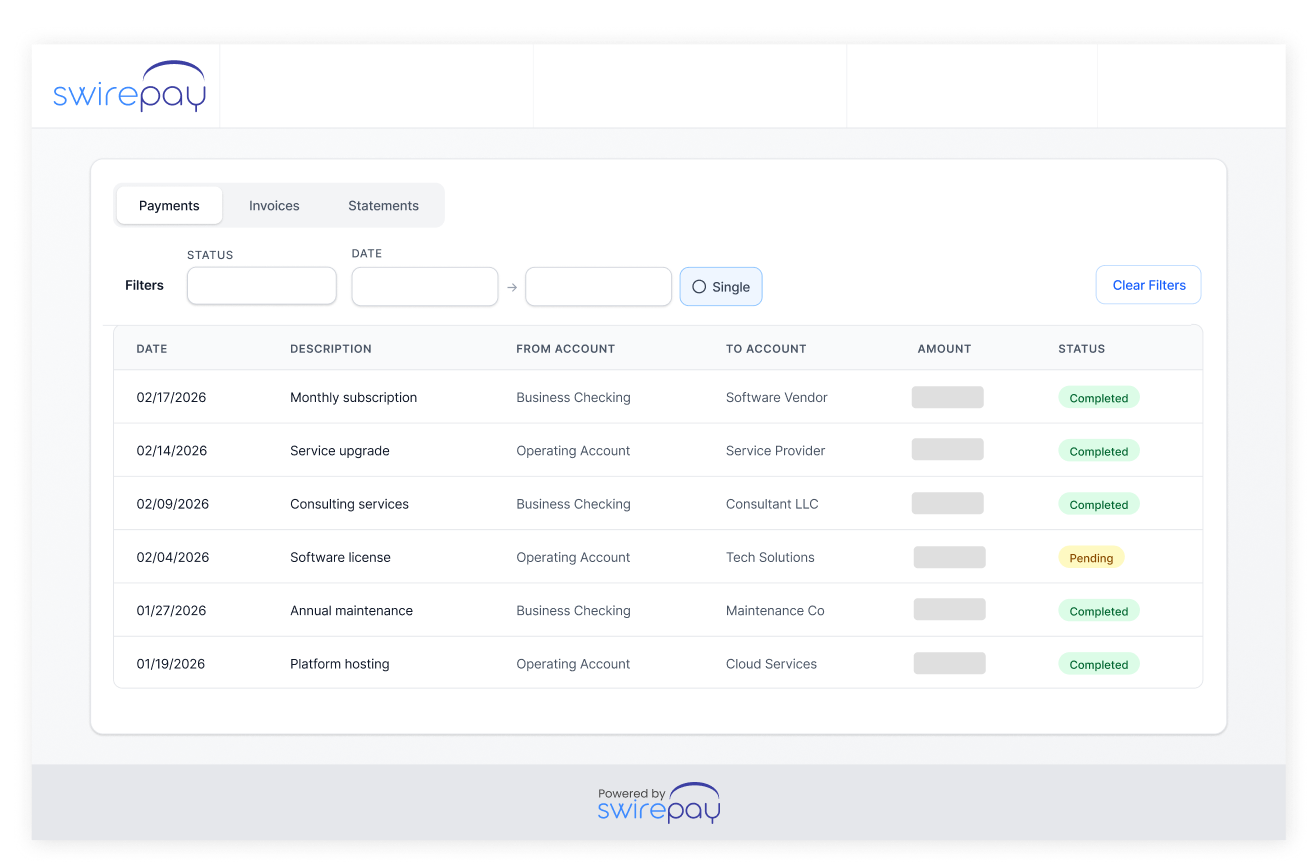The height and width of the screenshot is (865, 1310).
Task: Click Completed badge in Platform hosting row
Action: click(x=1099, y=665)
